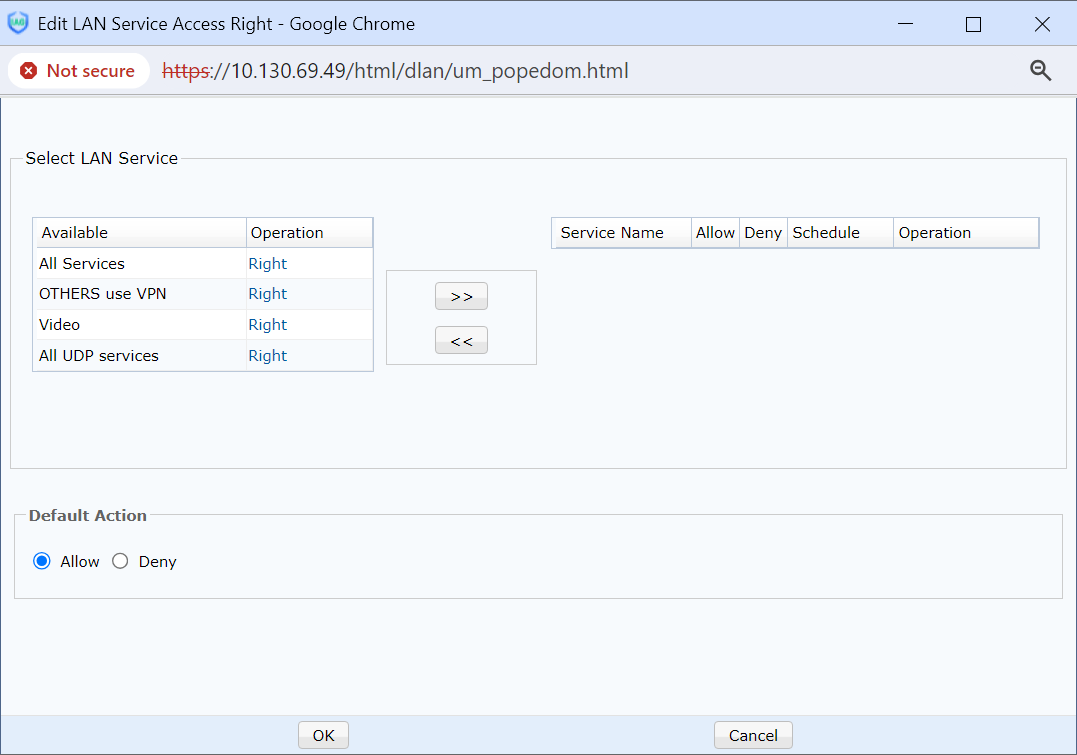Click Right link for OTHERS use VPN

[x=267, y=294]
